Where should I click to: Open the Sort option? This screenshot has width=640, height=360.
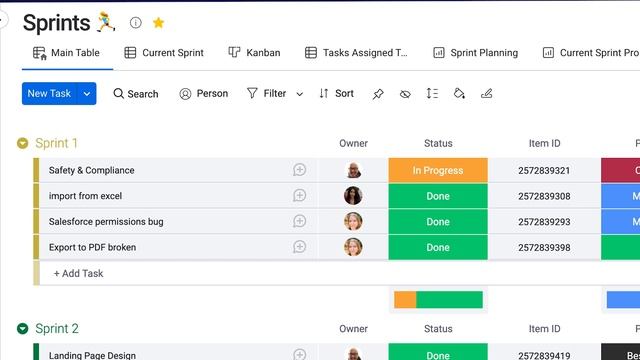tap(336, 94)
